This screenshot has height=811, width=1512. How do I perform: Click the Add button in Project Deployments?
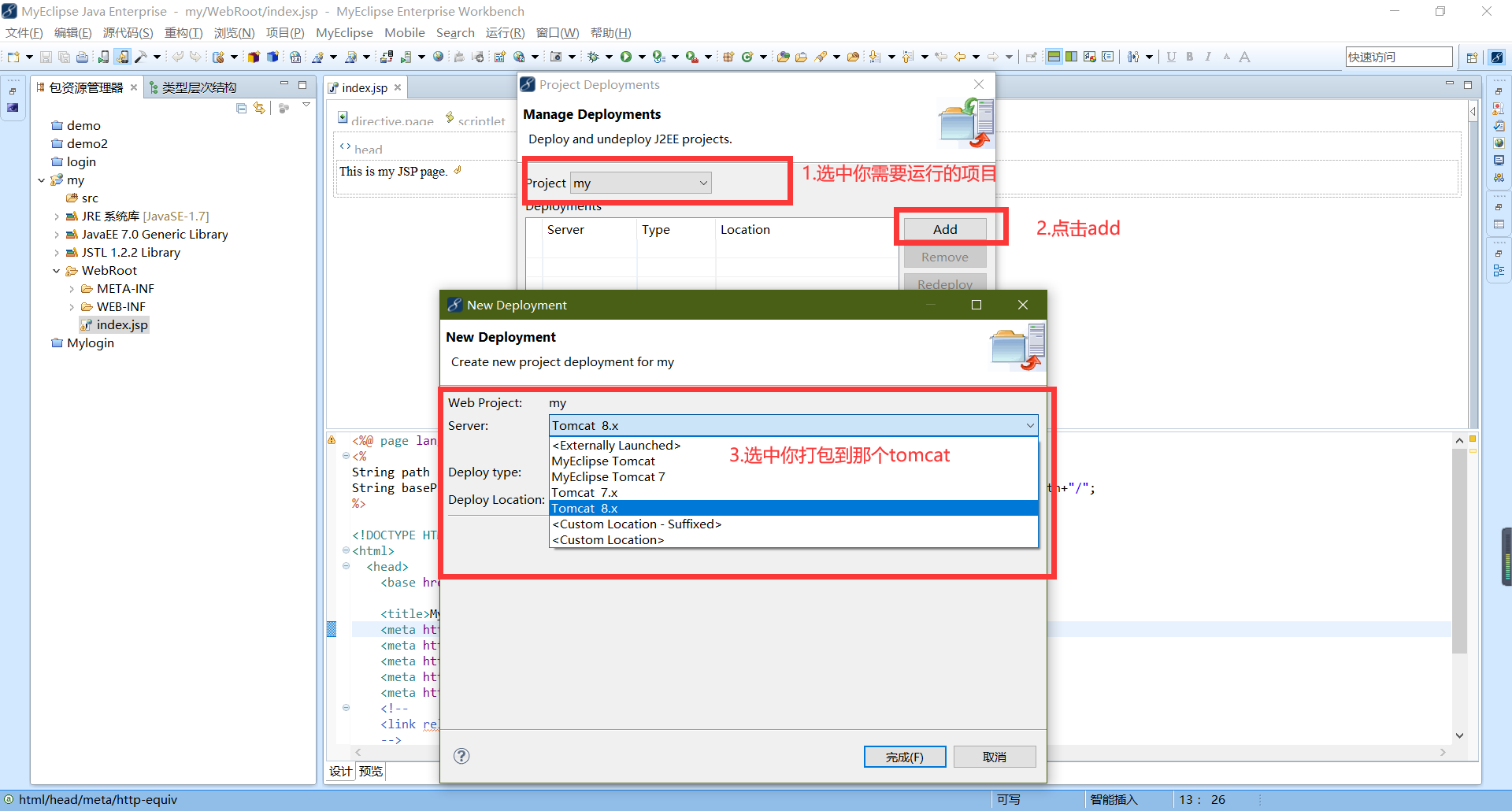coord(945,229)
